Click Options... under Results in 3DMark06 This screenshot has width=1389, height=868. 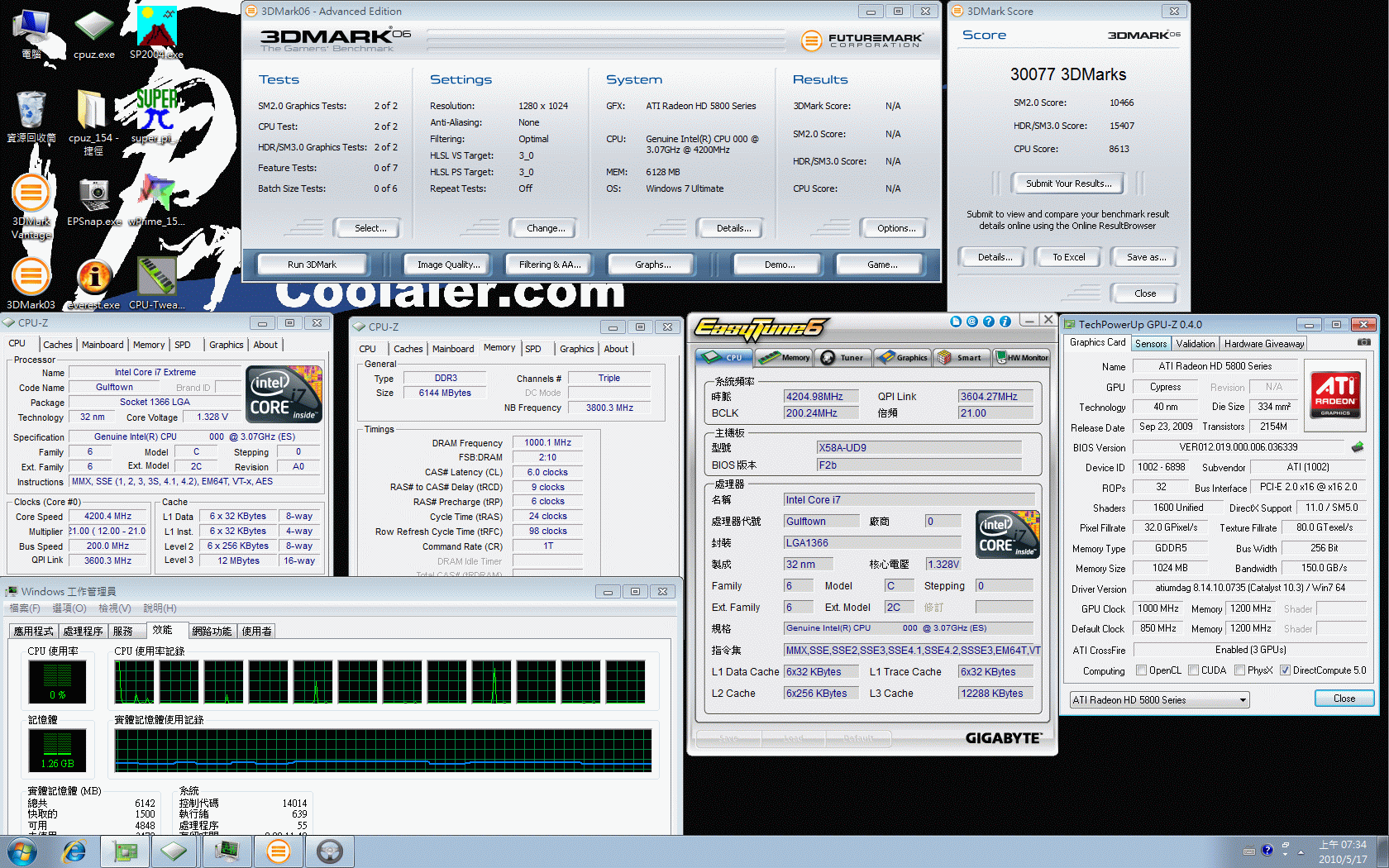tap(896, 228)
